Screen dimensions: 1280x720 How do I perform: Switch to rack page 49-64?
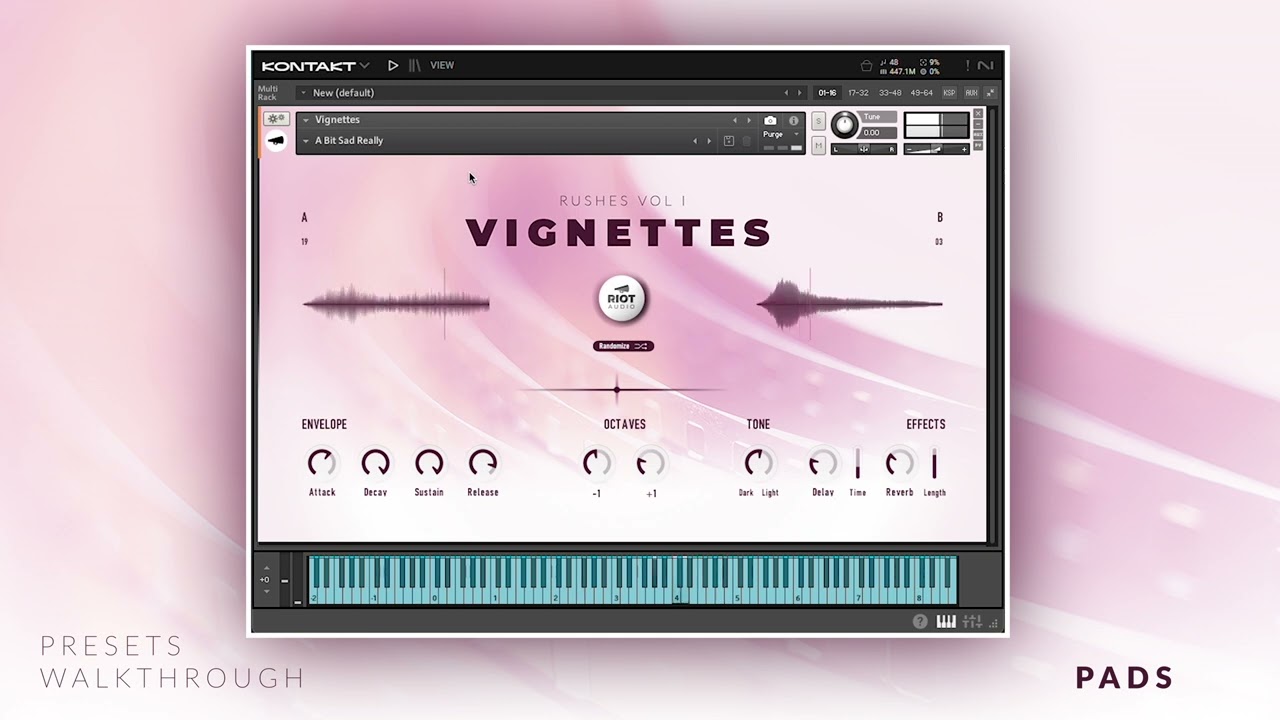[x=922, y=93]
